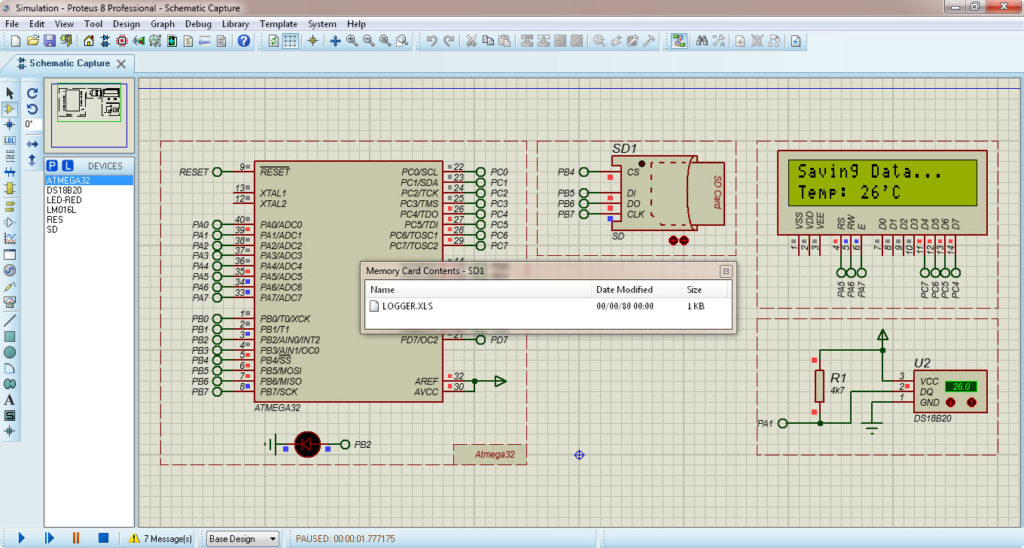Viewport: 1024px width, 548px height.
Task: Open Base Design variant dropdown
Action: [242, 538]
